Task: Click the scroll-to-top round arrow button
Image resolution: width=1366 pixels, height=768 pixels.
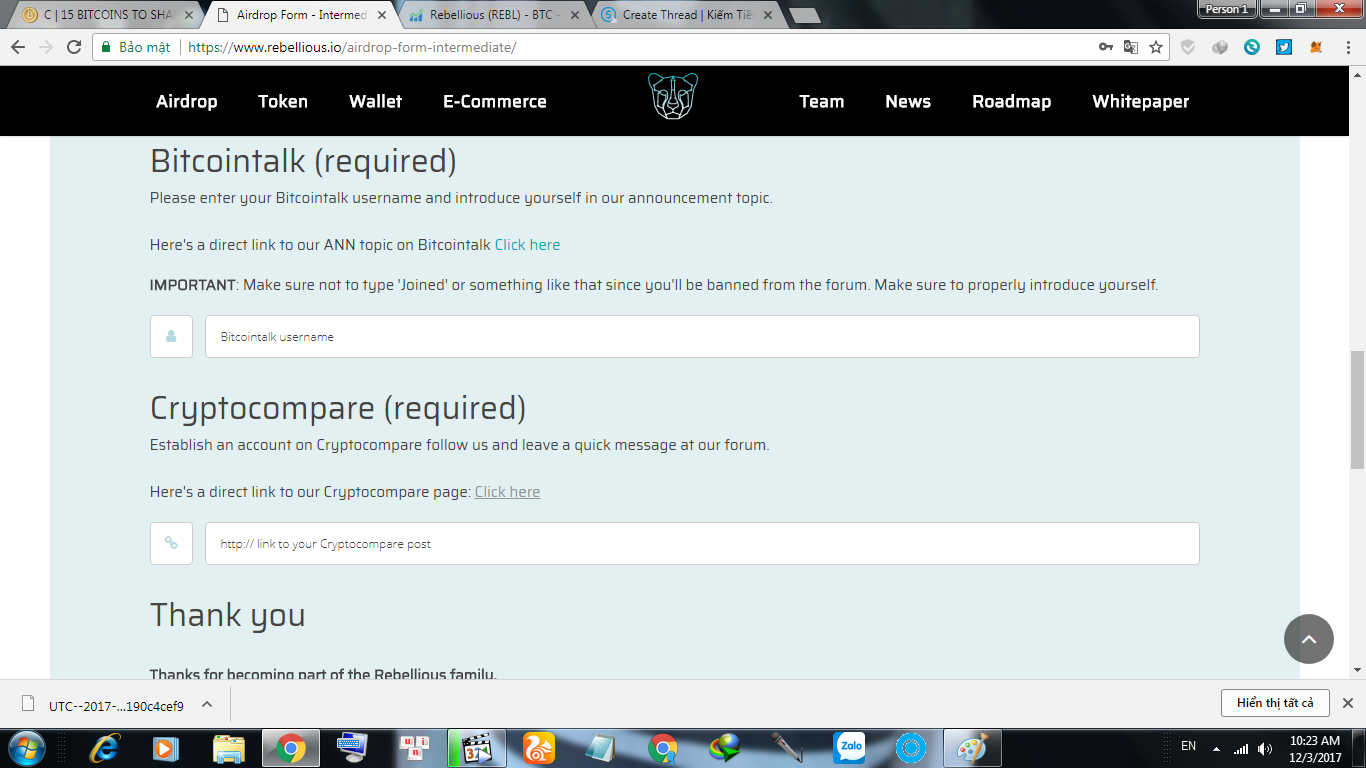Action: (x=1309, y=639)
